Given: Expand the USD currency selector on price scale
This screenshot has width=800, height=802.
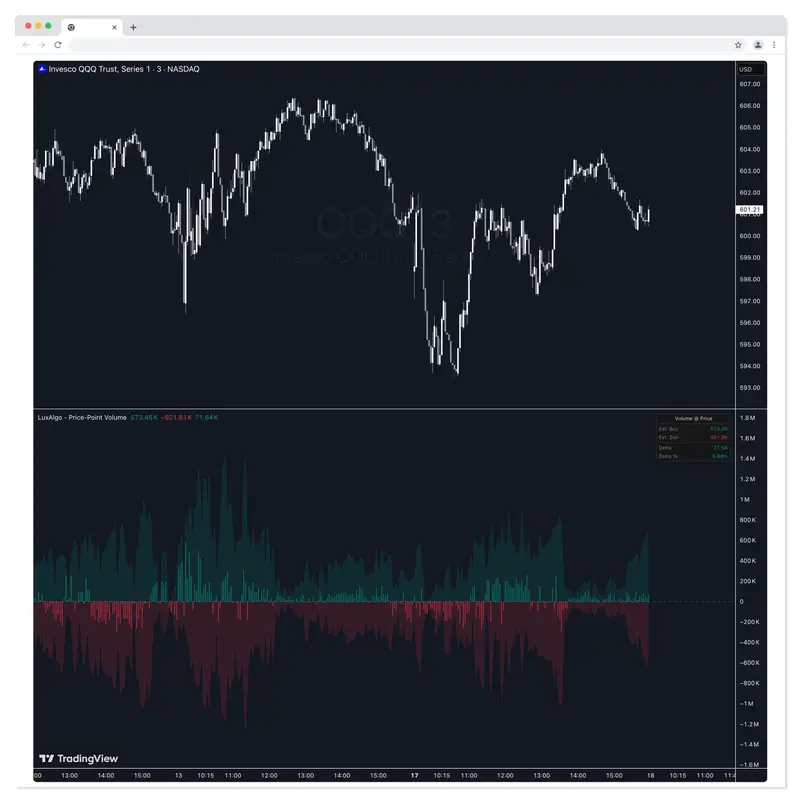Looking at the screenshot, I should (746, 69).
